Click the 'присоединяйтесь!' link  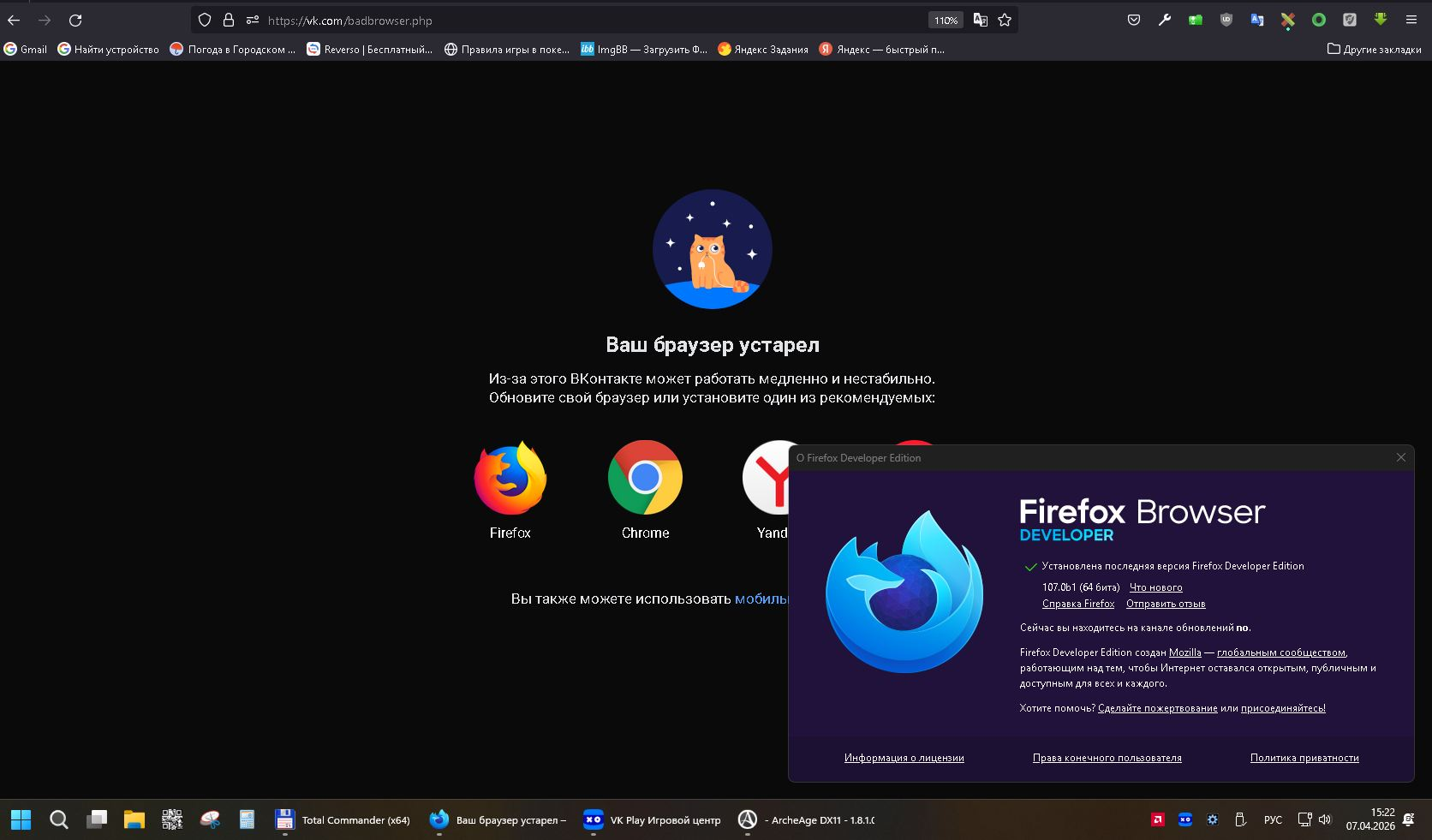click(1283, 708)
